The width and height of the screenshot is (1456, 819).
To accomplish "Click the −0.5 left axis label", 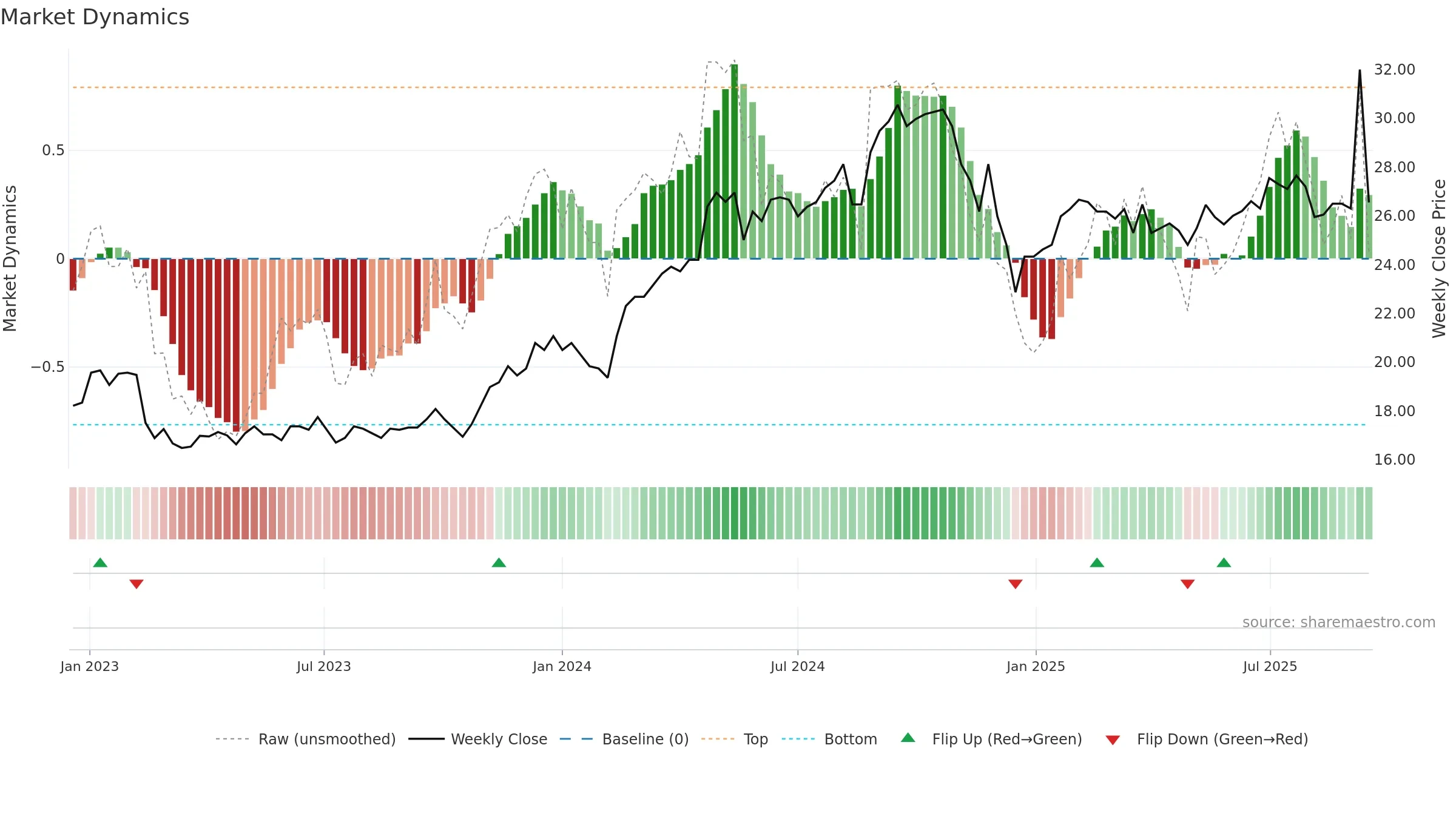I will coord(47,367).
